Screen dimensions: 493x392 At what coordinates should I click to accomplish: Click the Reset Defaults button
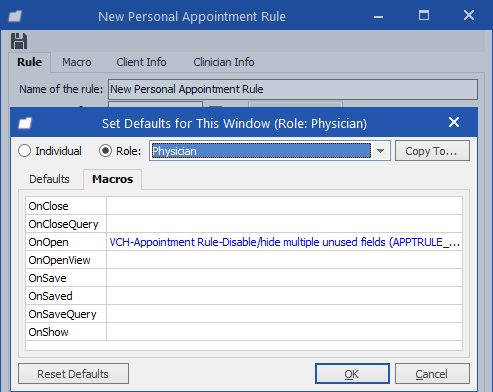(x=73, y=374)
